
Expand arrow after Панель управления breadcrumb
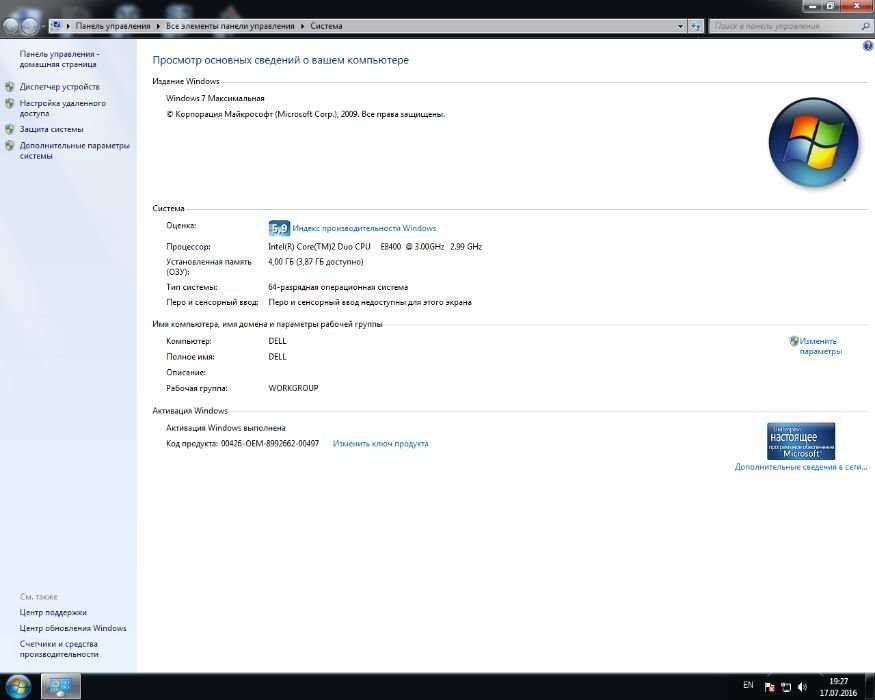click(x=158, y=26)
